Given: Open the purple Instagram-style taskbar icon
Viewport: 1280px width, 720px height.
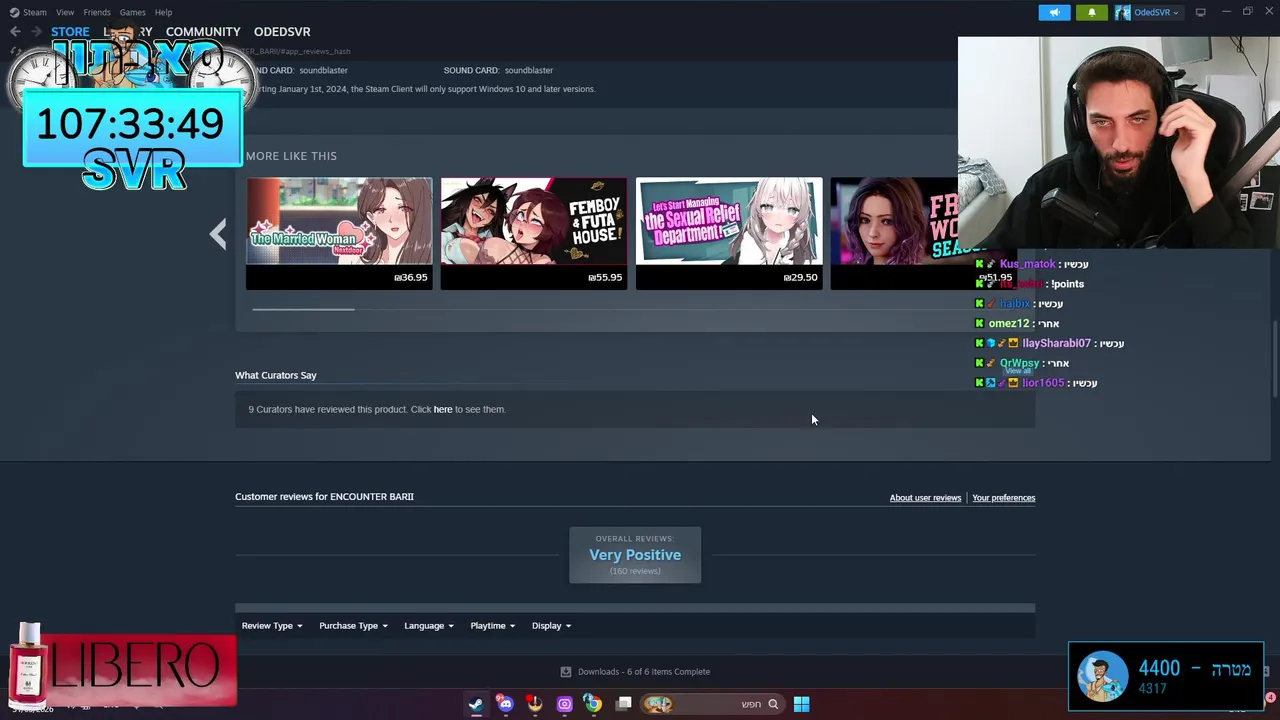Looking at the screenshot, I should (564, 704).
